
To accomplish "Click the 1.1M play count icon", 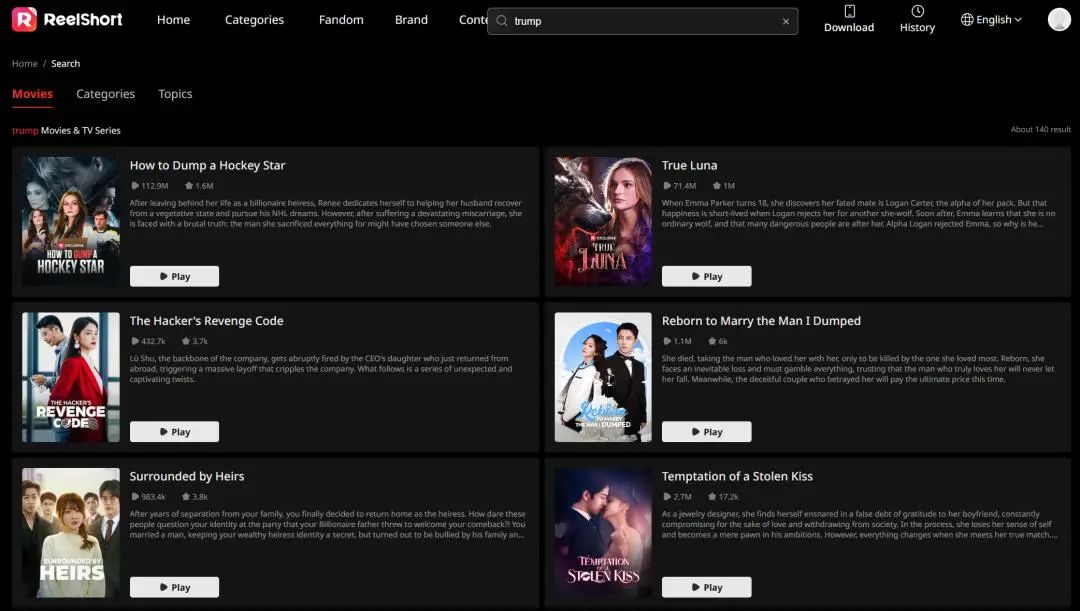I will point(667,342).
